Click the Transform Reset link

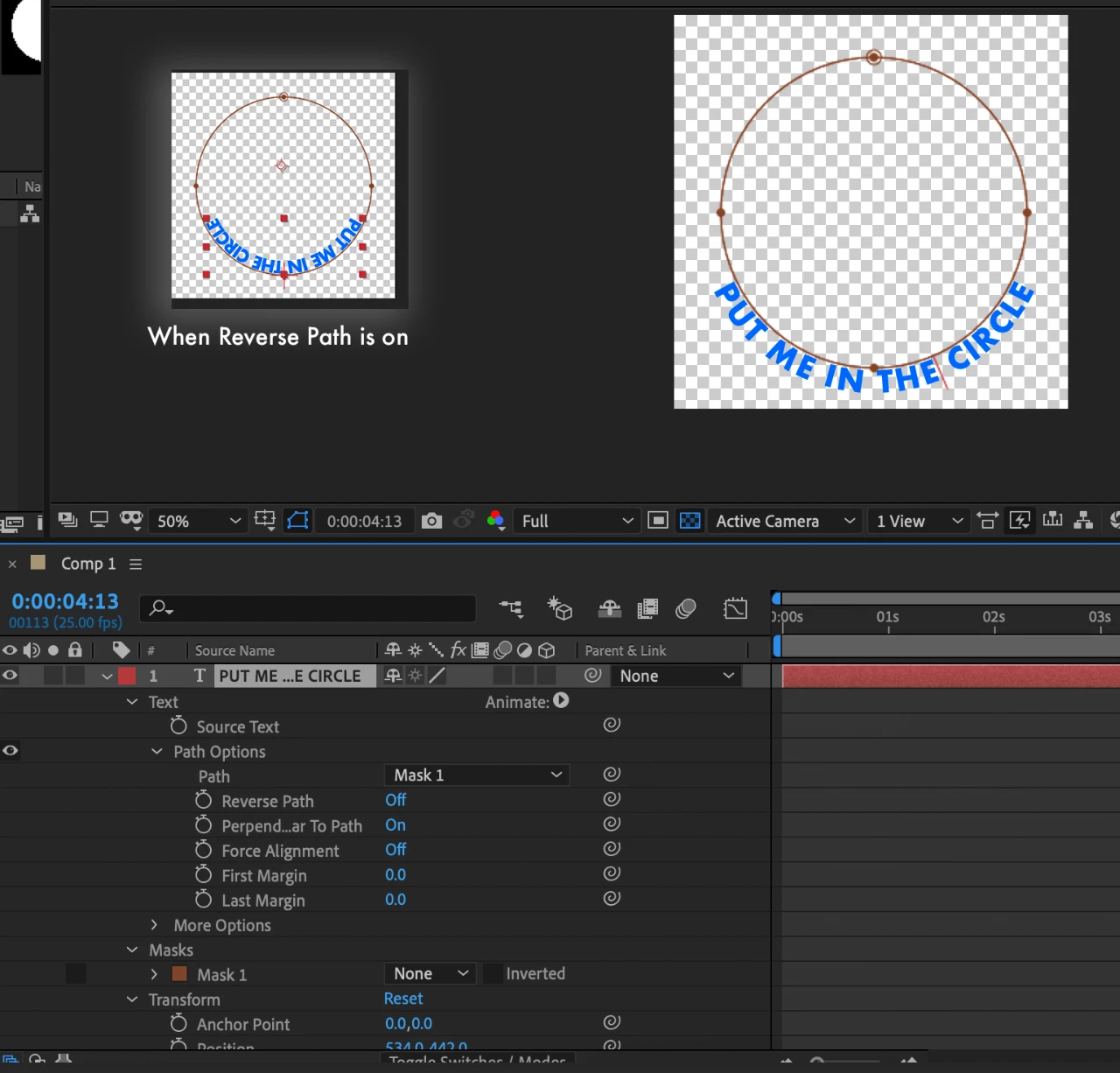pyautogui.click(x=403, y=999)
